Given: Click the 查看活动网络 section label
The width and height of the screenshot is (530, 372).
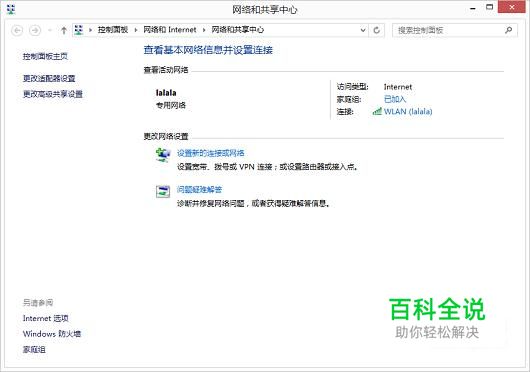Looking at the screenshot, I should click(x=166, y=70).
